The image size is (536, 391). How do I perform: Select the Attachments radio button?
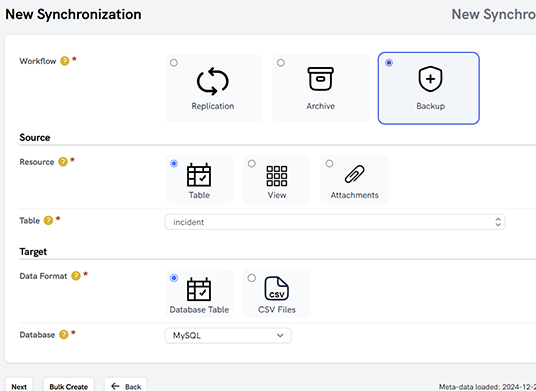(329, 164)
